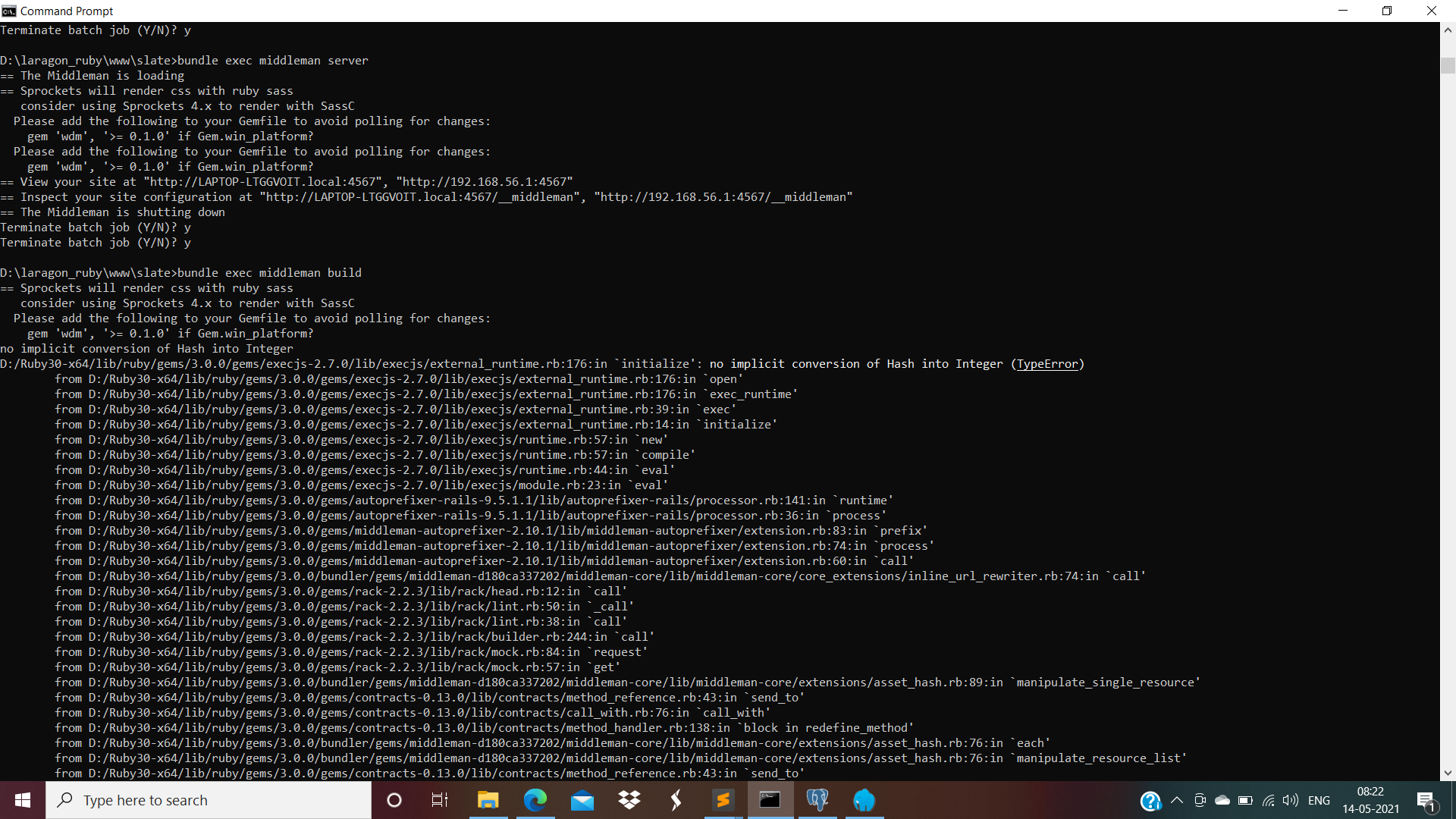The width and height of the screenshot is (1456, 819).
Task: Open the Start menu
Action: pos(23,800)
